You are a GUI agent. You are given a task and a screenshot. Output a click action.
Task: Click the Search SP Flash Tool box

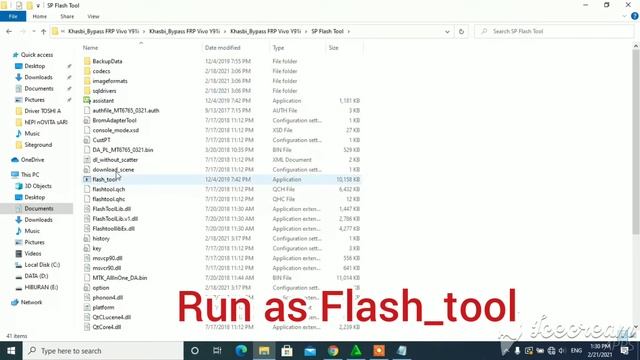coord(554,31)
